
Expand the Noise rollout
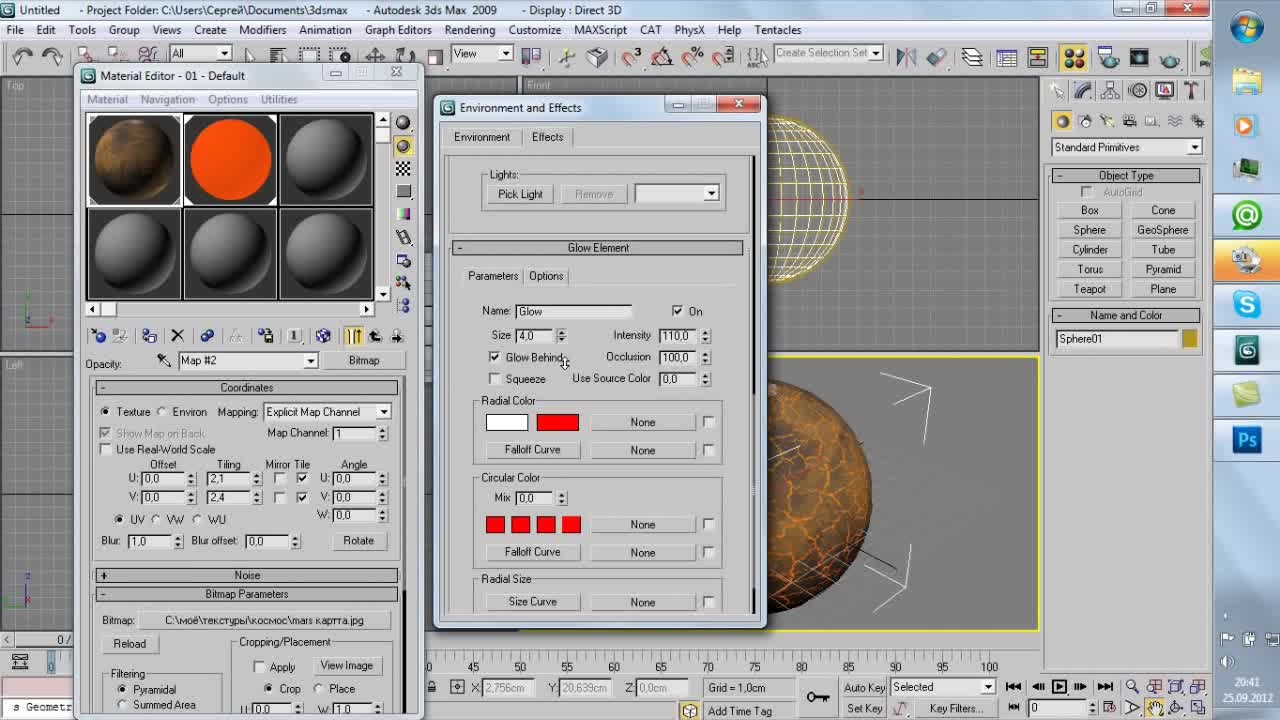(x=247, y=575)
